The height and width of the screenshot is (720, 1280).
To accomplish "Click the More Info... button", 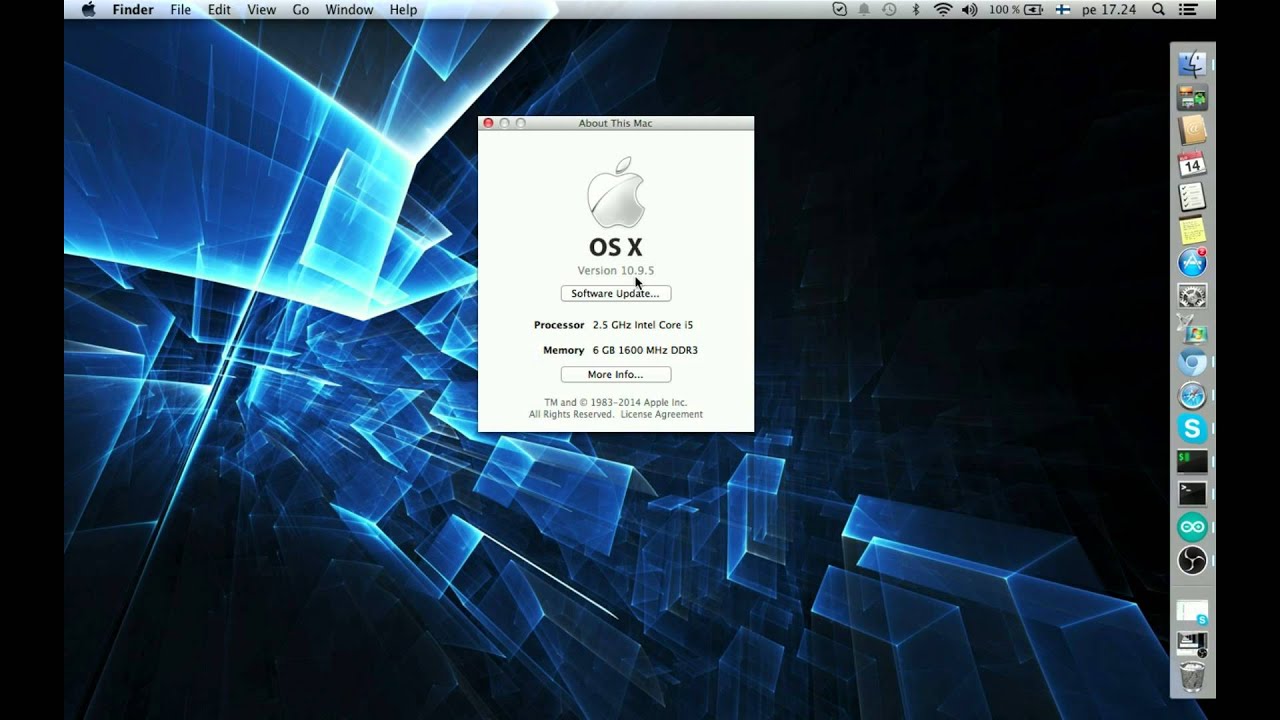I will (615, 374).
